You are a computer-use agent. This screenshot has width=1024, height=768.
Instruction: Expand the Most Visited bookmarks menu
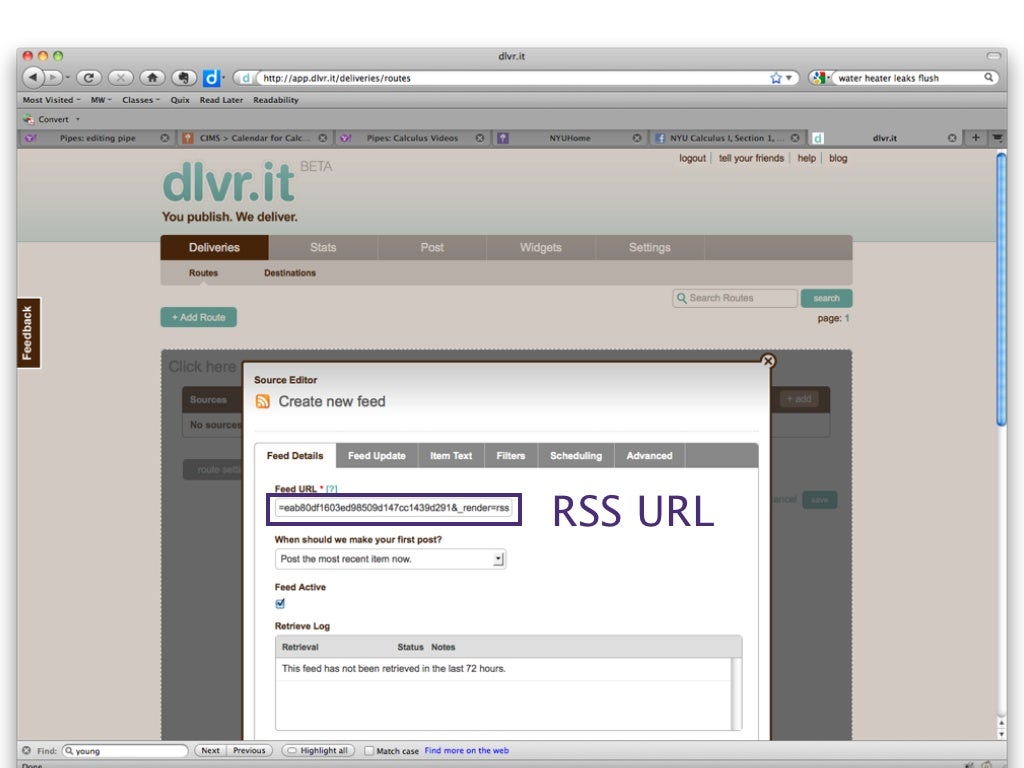coord(52,100)
